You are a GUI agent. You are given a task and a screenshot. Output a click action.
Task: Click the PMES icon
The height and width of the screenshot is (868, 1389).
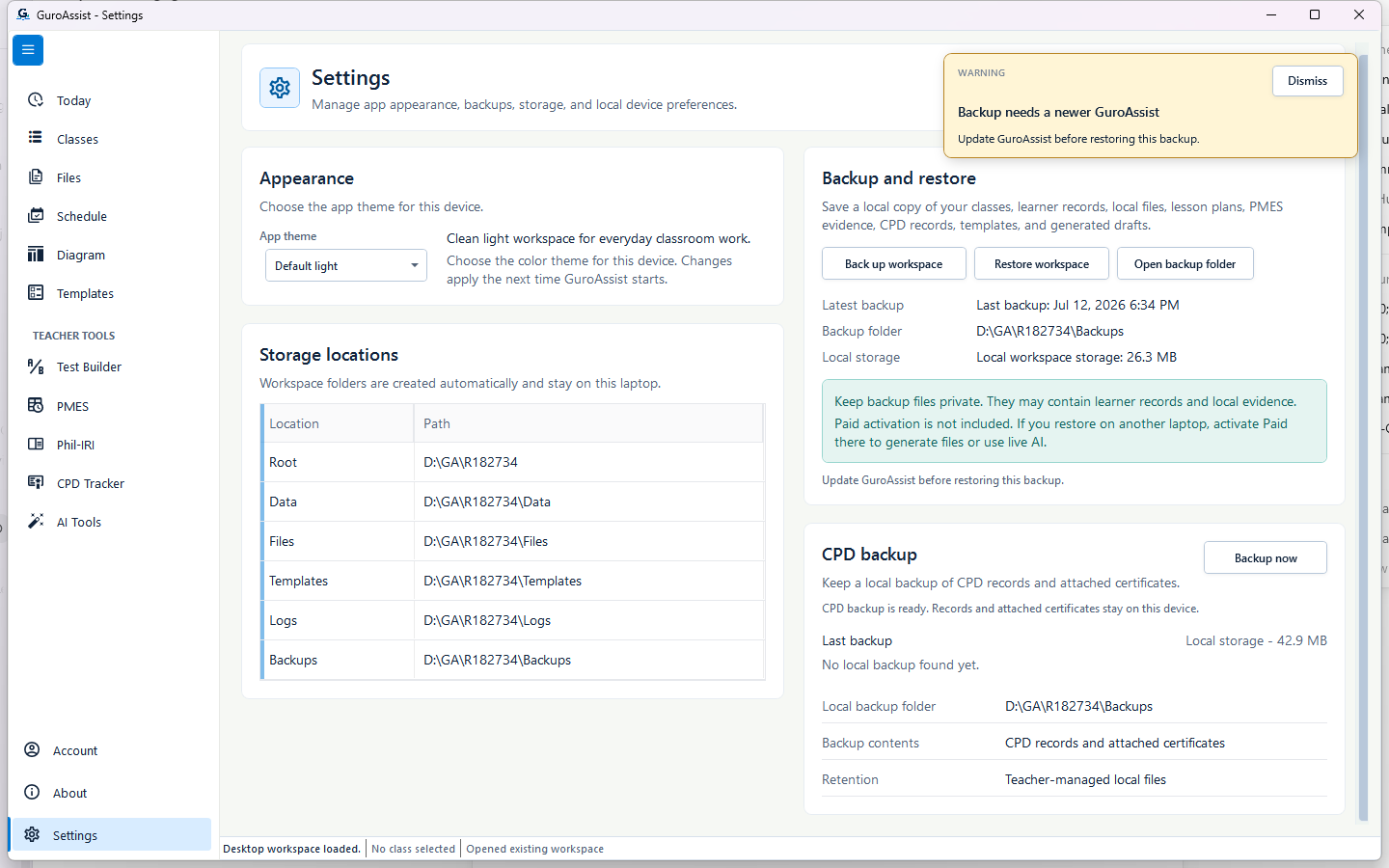click(36, 405)
